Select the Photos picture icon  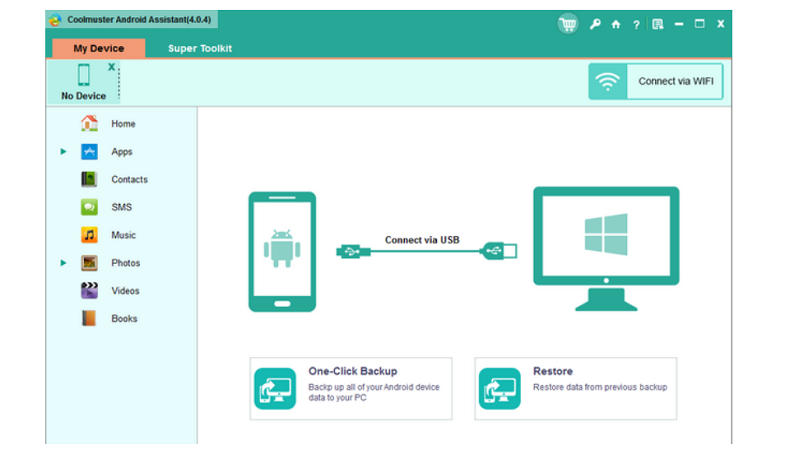pyautogui.click(x=90, y=263)
